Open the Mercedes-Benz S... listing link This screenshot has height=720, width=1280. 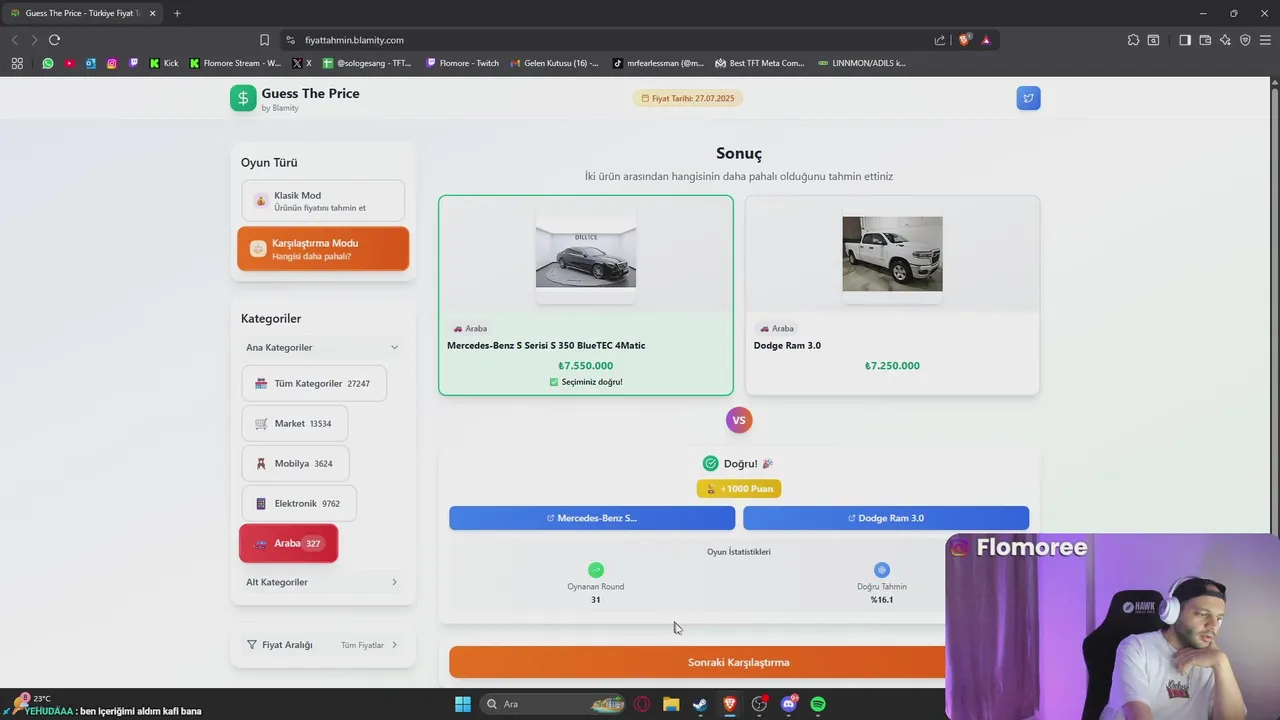tap(592, 518)
